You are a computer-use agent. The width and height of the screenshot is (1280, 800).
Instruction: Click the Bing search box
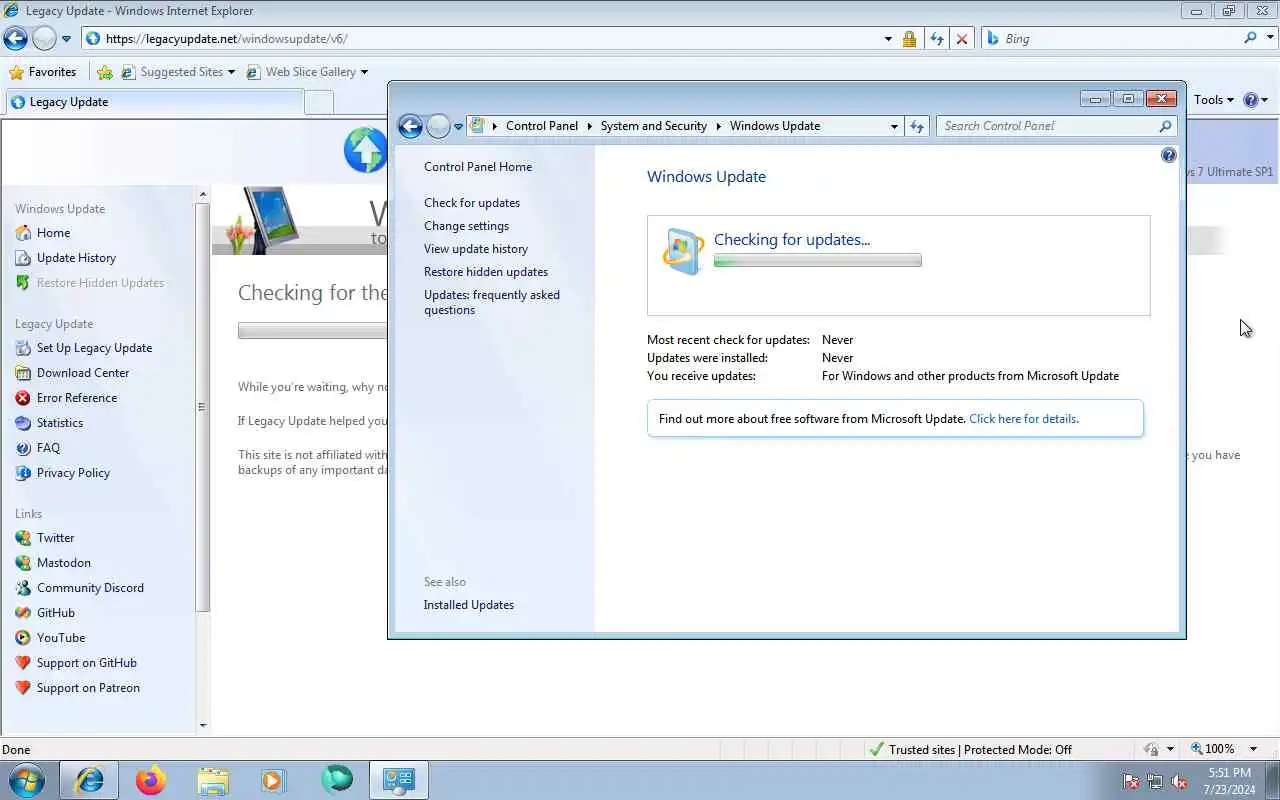[1110, 39]
